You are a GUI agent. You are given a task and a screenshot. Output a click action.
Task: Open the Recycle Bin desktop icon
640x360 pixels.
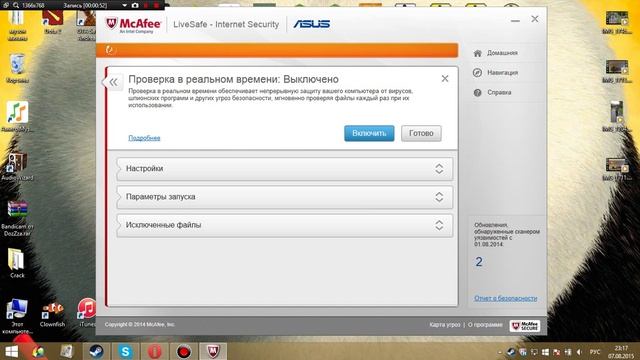(x=17, y=68)
